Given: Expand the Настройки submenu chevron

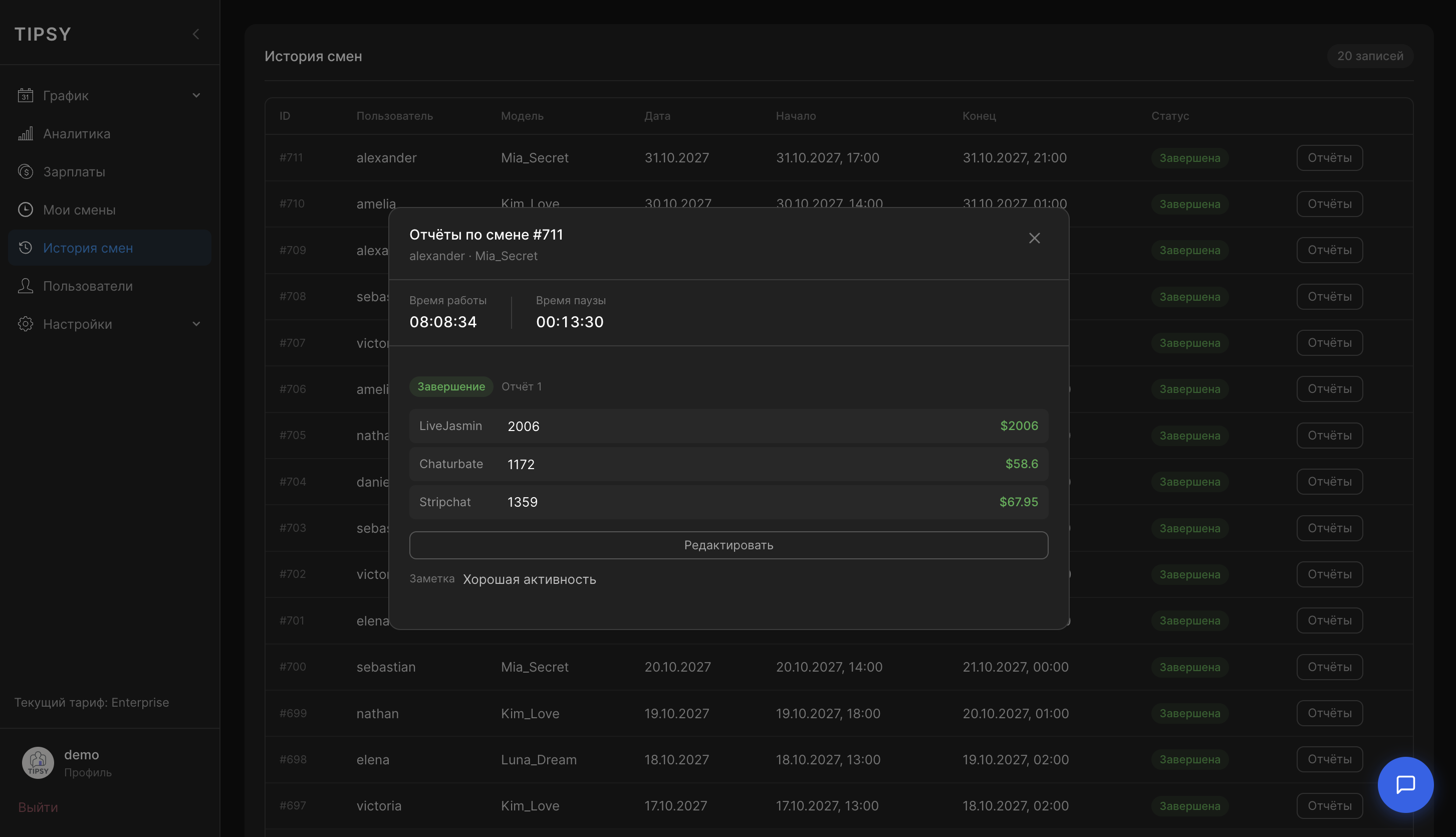Looking at the screenshot, I should pos(196,324).
